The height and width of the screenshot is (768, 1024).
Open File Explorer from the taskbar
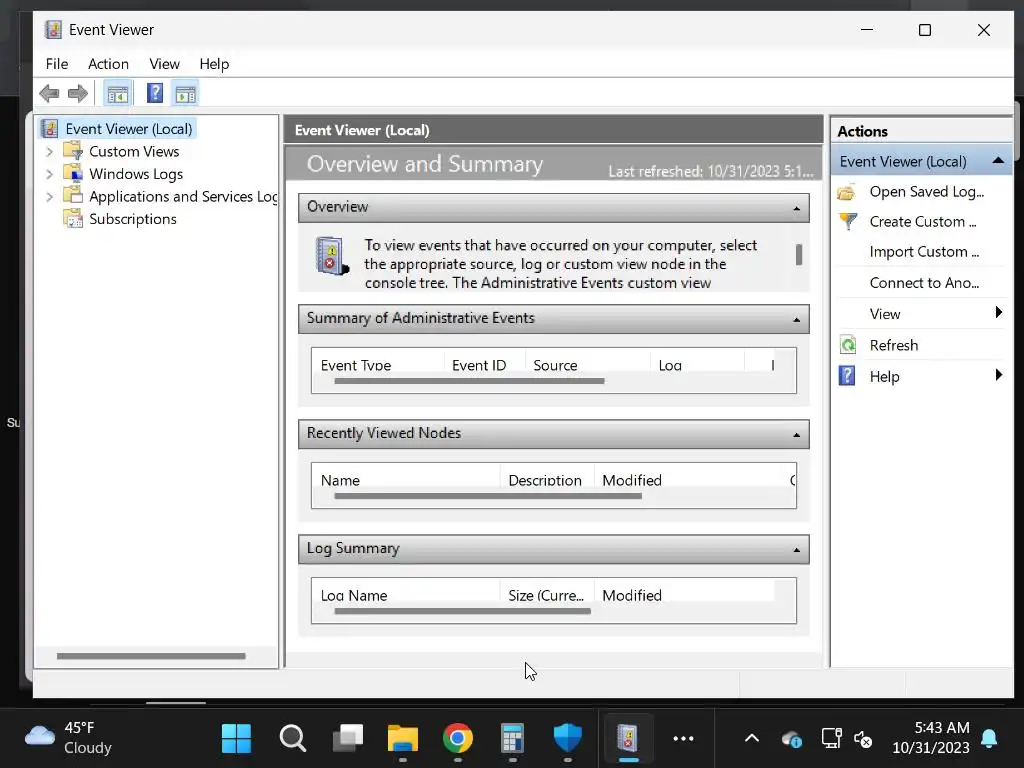coord(403,739)
